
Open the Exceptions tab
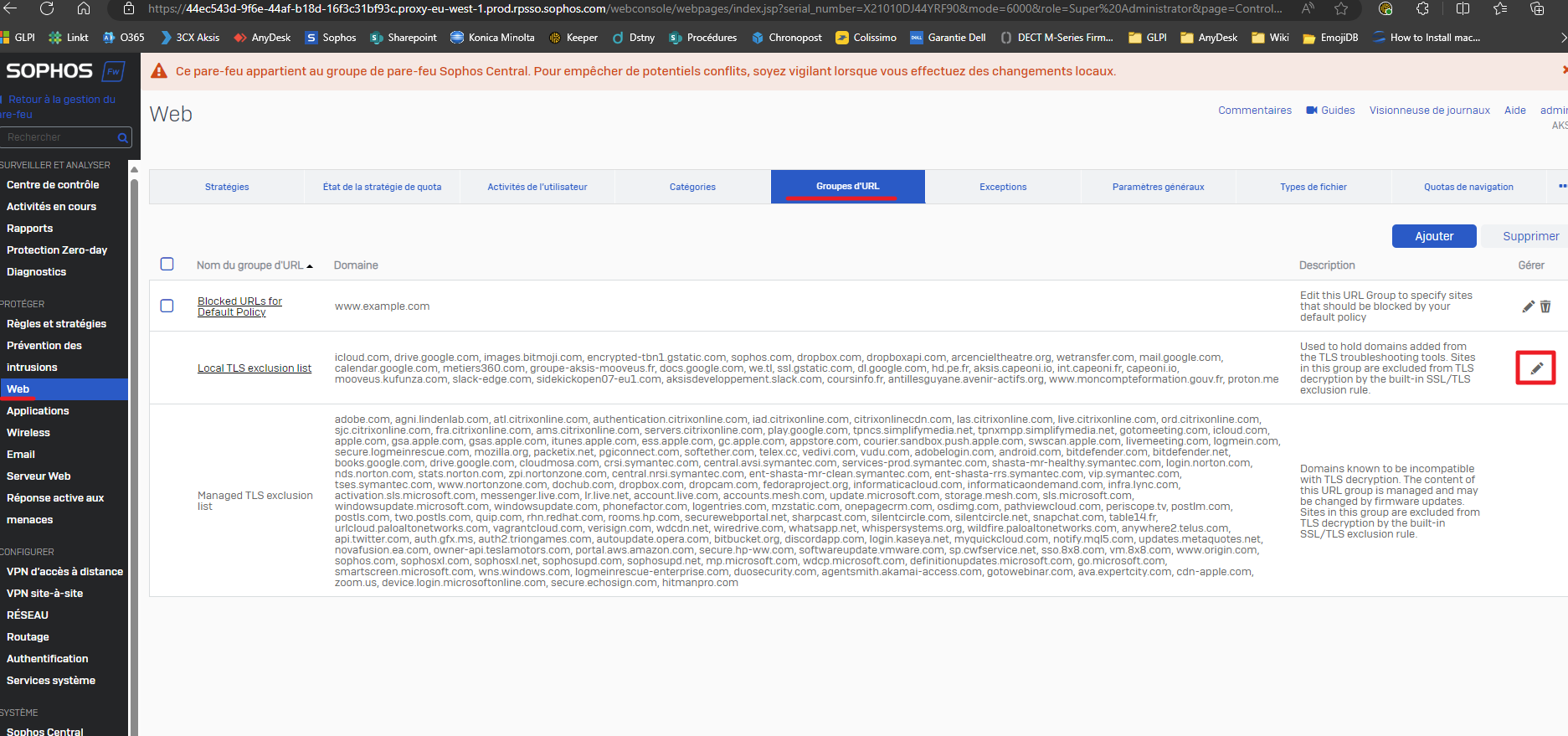(1003, 187)
